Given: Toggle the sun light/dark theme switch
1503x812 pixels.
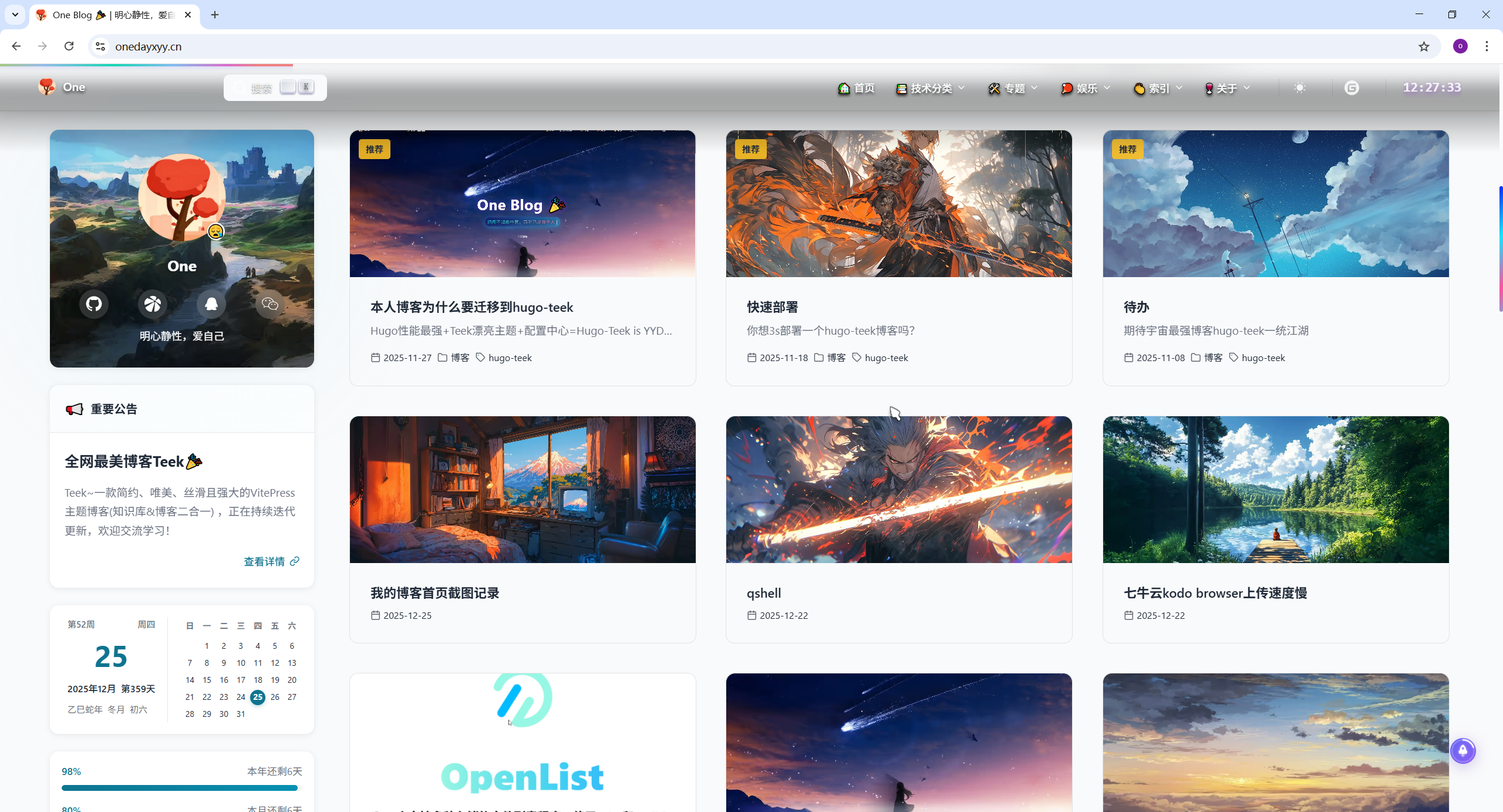Looking at the screenshot, I should click(x=1300, y=88).
